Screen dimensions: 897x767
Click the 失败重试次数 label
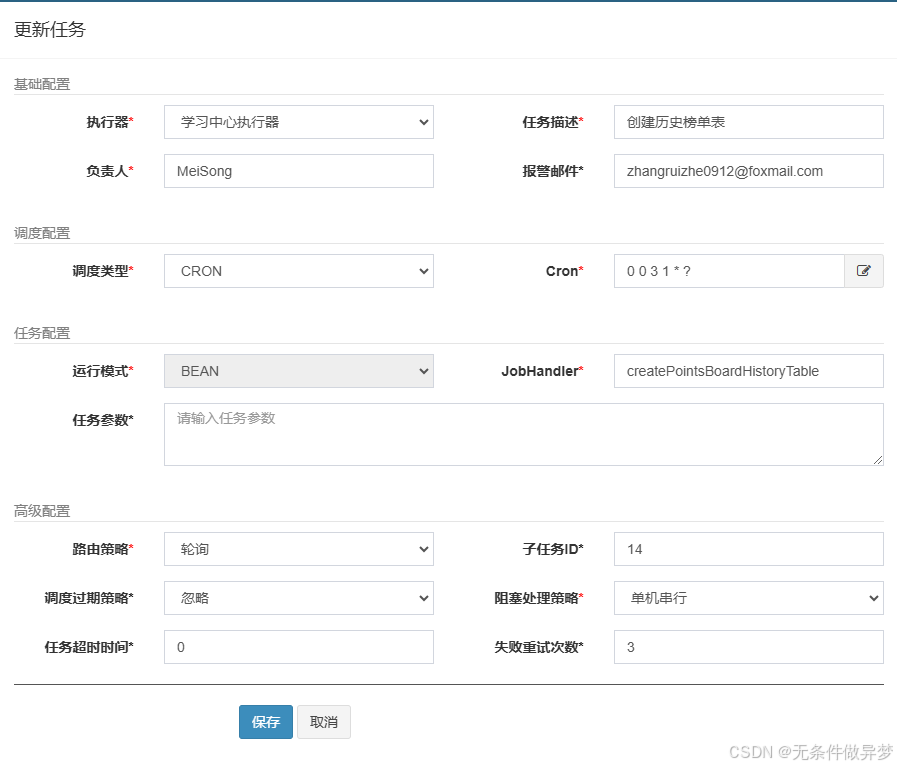coord(539,647)
